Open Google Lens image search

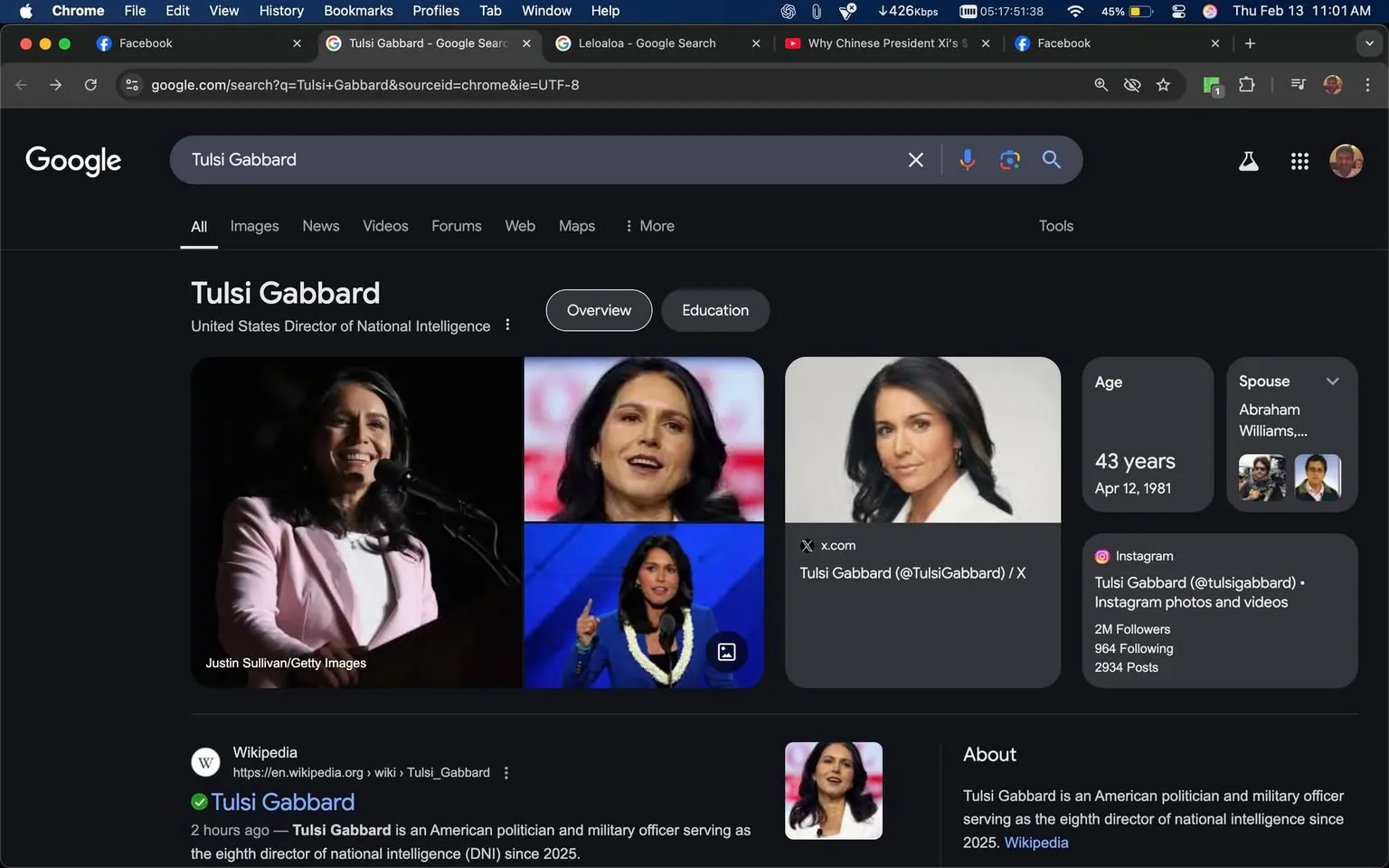(x=1010, y=159)
